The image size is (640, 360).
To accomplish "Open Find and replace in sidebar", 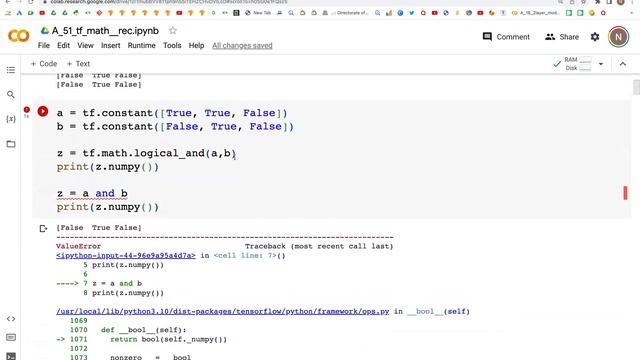I will coord(11,95).
